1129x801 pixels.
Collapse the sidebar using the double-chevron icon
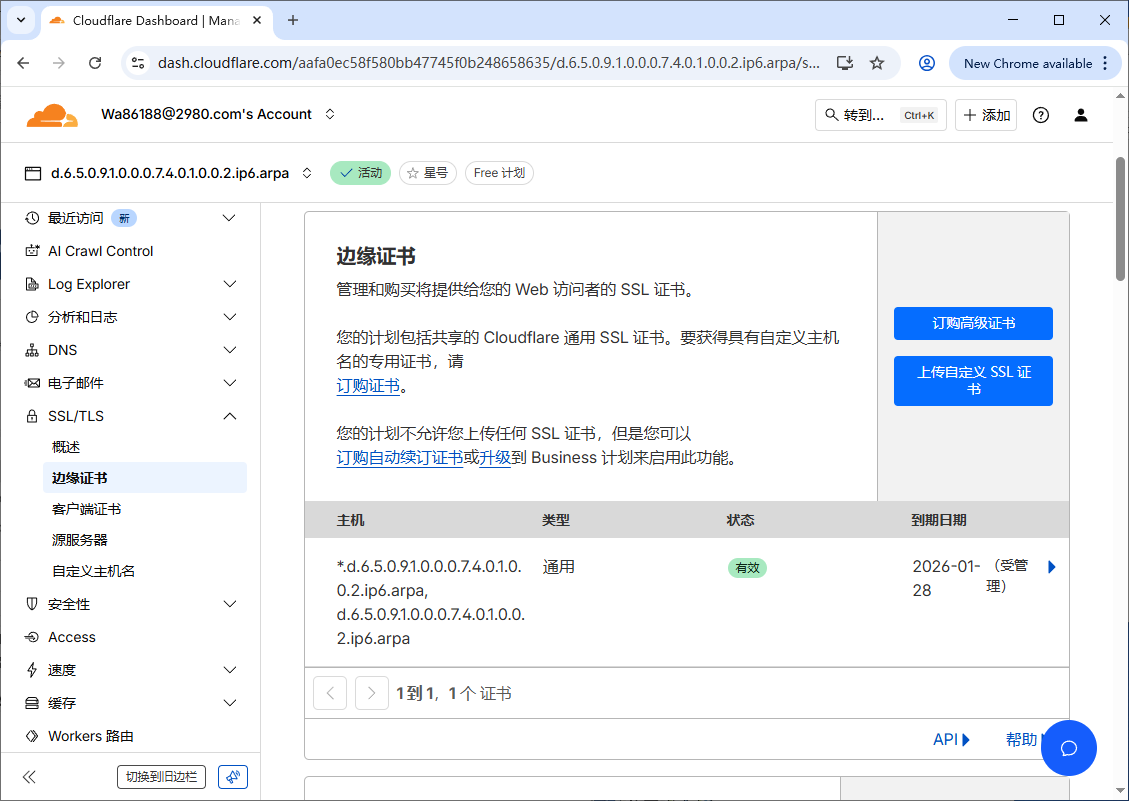pyautogui.click(x=28, y=776)
